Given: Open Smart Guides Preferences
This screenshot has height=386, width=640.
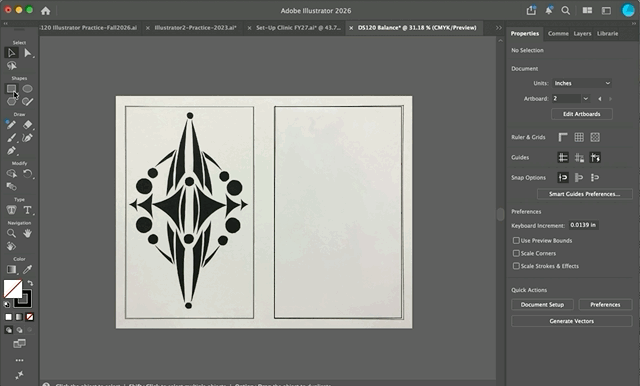Looking at the screenshot, I should coord(584,194).
